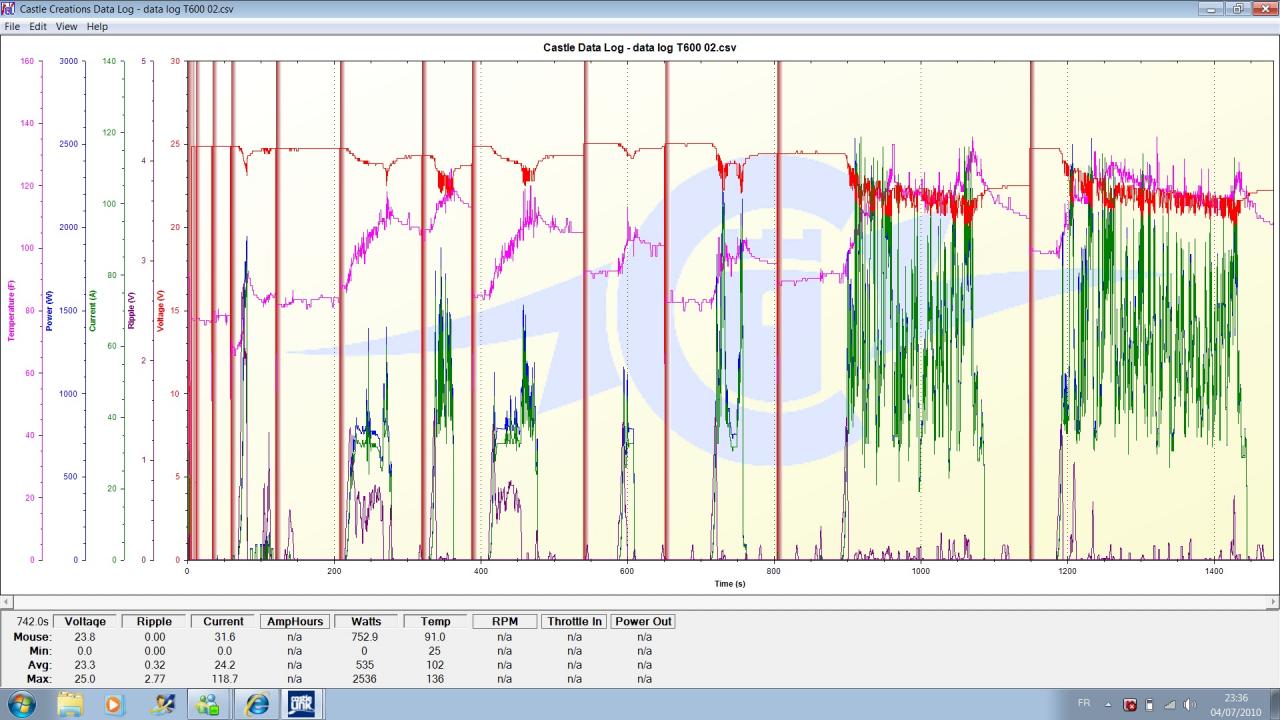Screen dimensions: 1280x720
Task: Click the Castle Creations title bar icon
Action: click(8, 8)
